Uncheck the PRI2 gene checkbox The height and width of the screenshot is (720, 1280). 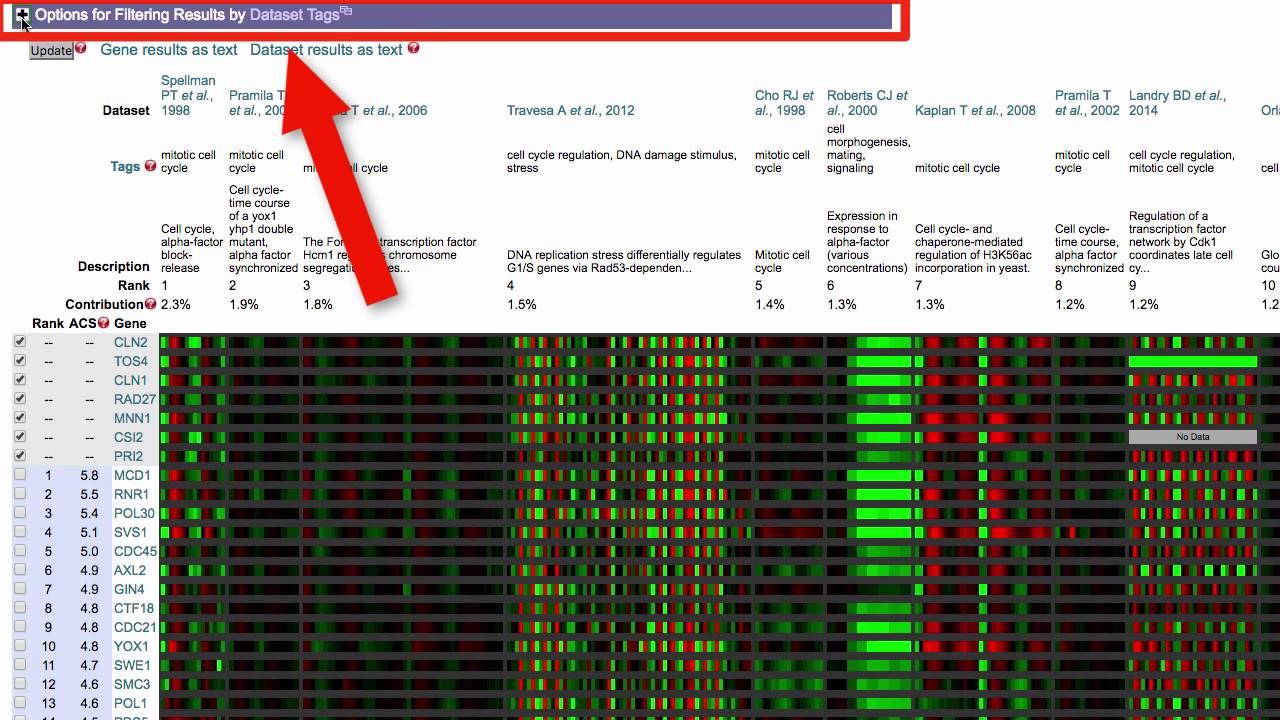pyautogui.click(x=20, y=456)
